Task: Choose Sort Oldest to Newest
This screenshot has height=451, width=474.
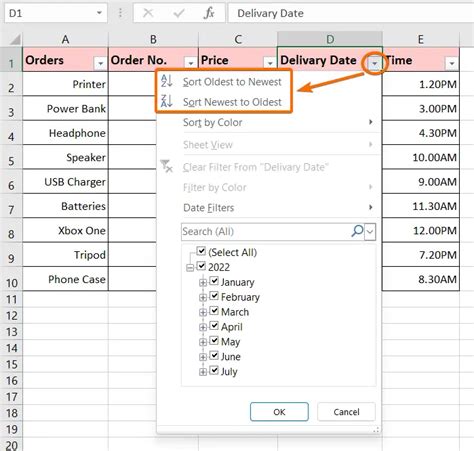Action: (232, 82)
